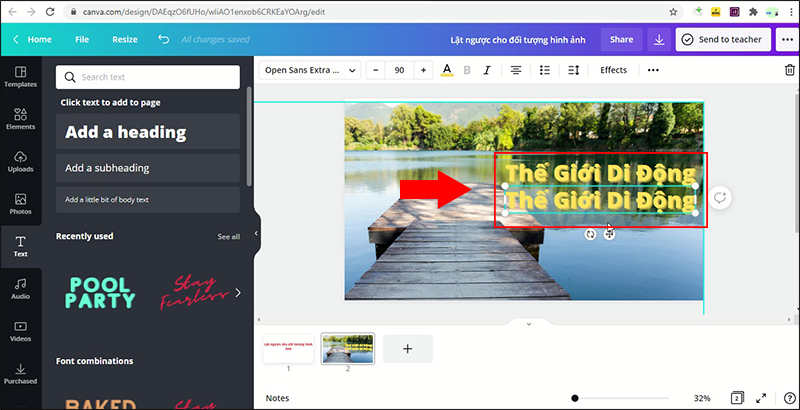Image resolution: width=800 pixels, height=410 pixels.
Task: Open the Share dialog
Action: pos(621,39)
